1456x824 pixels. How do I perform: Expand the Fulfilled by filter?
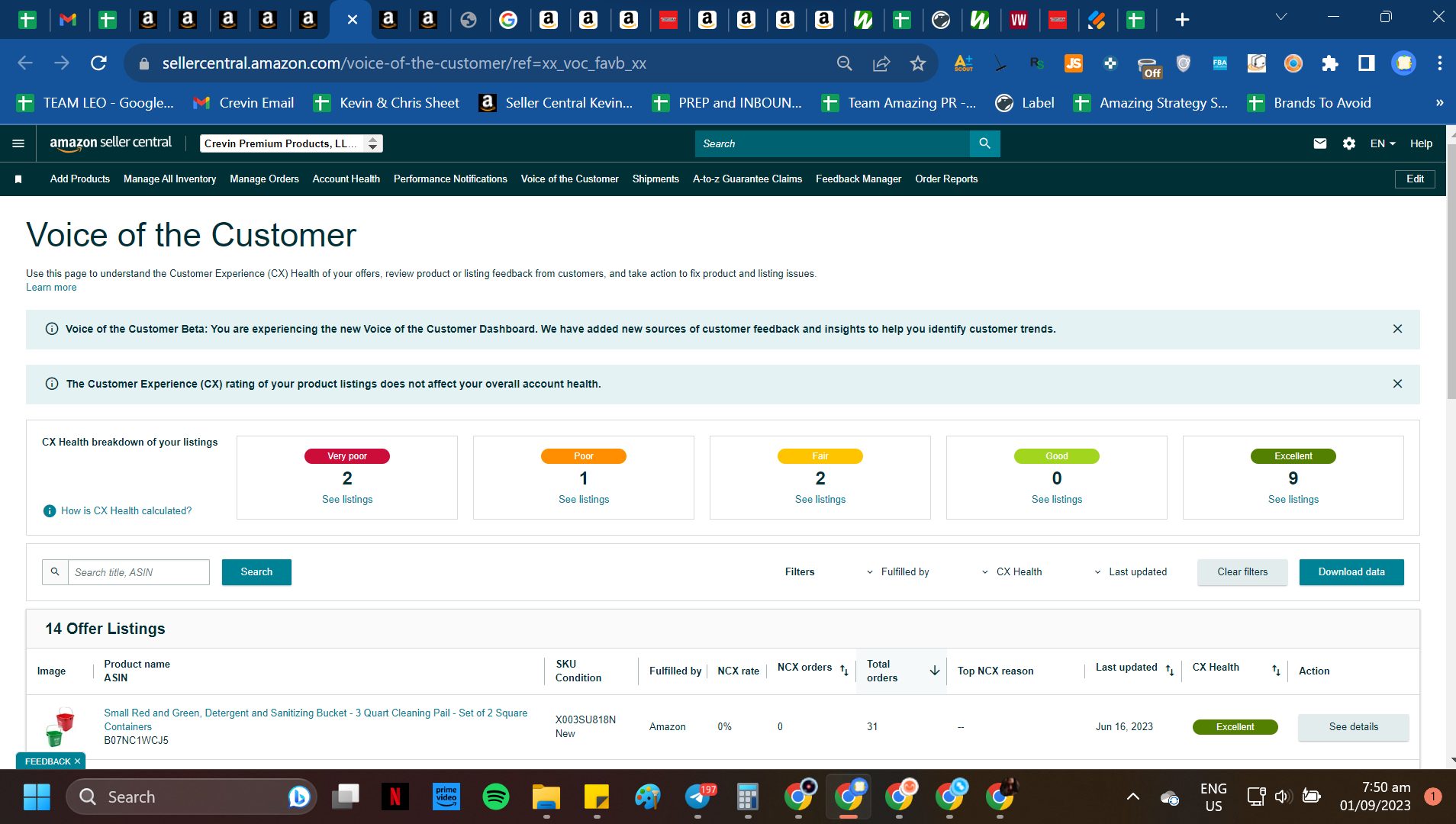coord(897,572)
